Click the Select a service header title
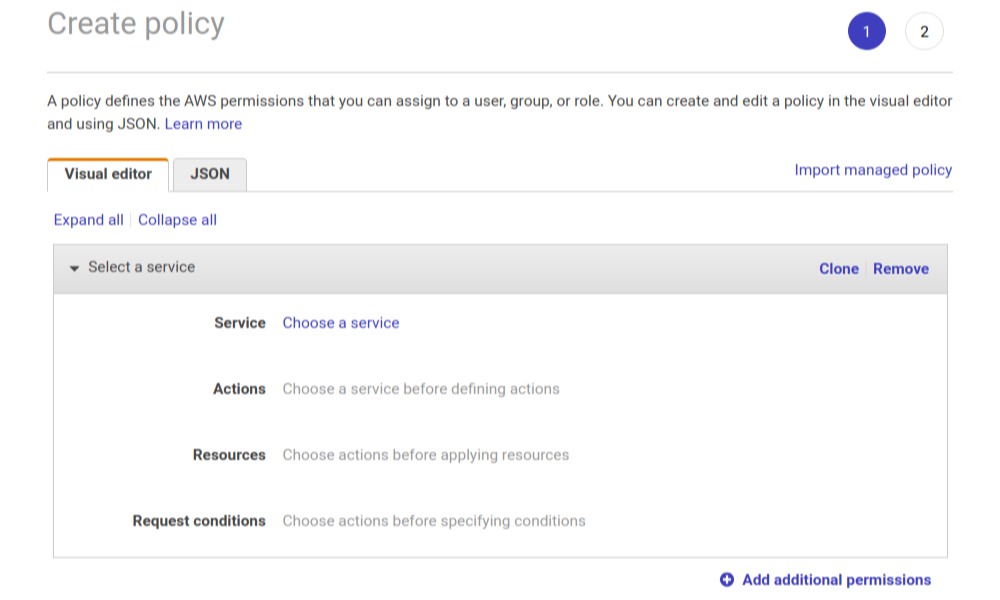Viewport: 1000px width, 600px height. pos(141,267)
